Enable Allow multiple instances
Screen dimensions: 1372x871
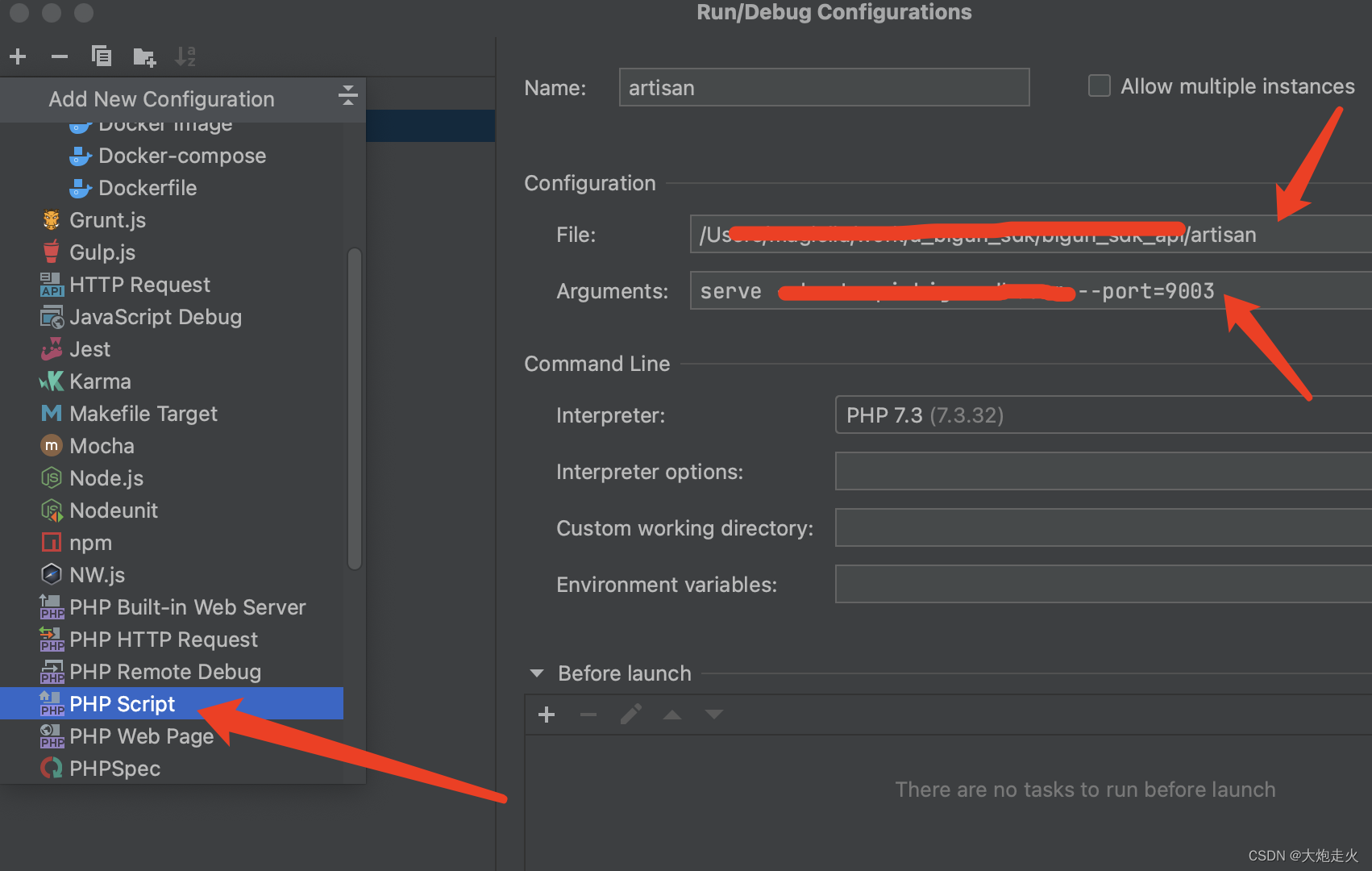tap(1099, 85)
